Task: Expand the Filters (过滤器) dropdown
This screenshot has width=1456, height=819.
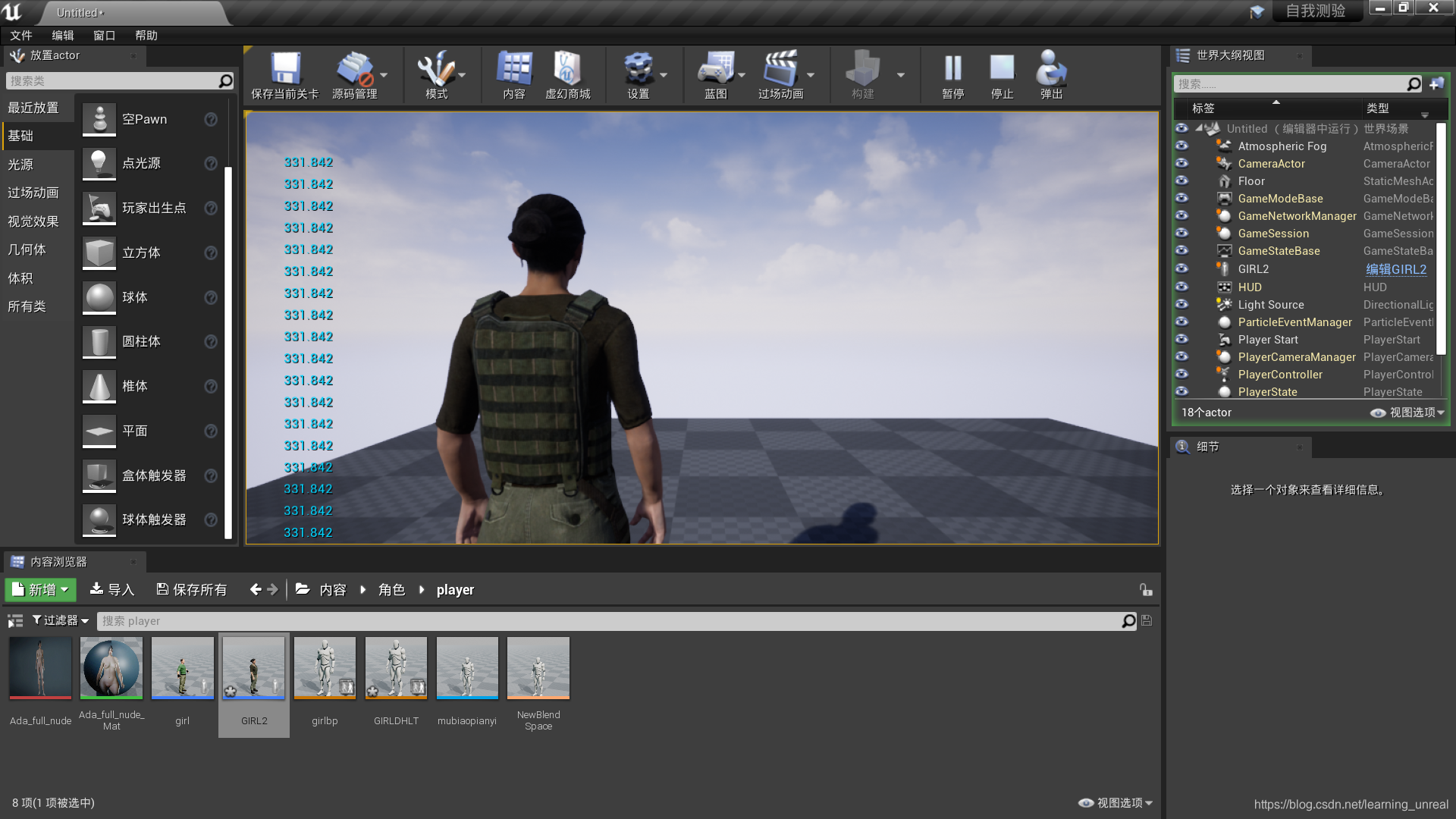Action: [61, 620]
